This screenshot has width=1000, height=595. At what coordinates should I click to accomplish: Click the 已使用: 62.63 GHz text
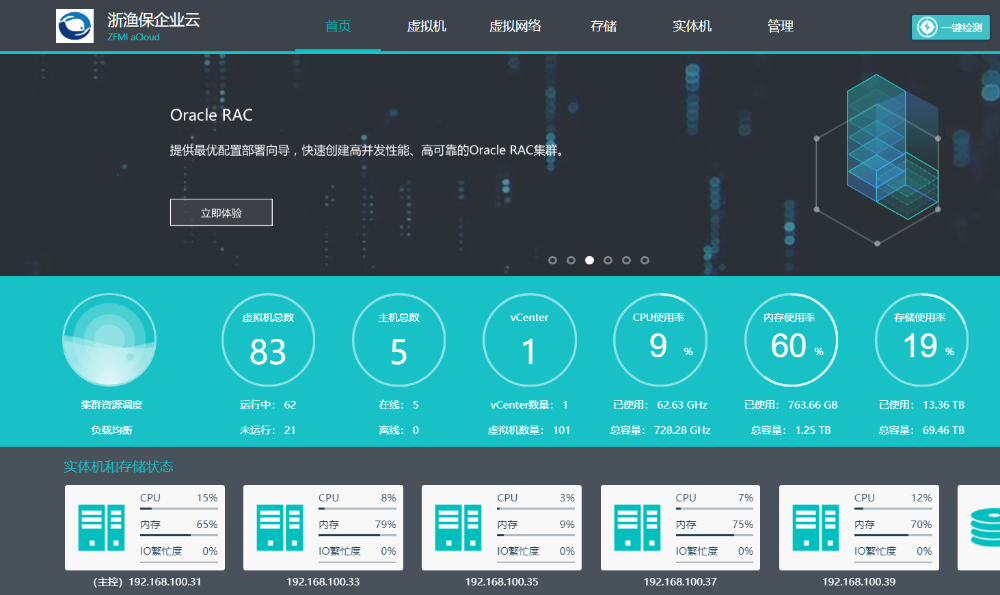(x=660, y=405)
